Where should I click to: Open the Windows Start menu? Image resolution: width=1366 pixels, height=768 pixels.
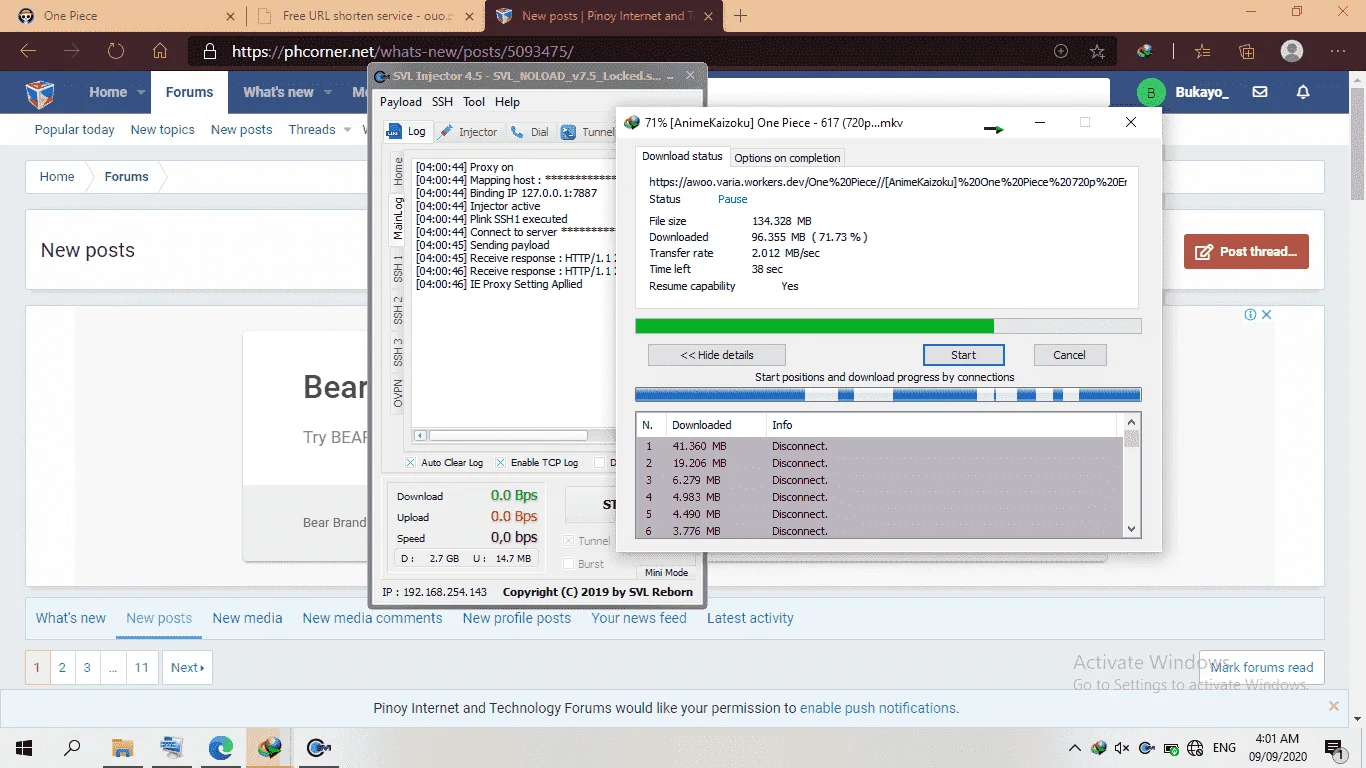coord(24,747)
